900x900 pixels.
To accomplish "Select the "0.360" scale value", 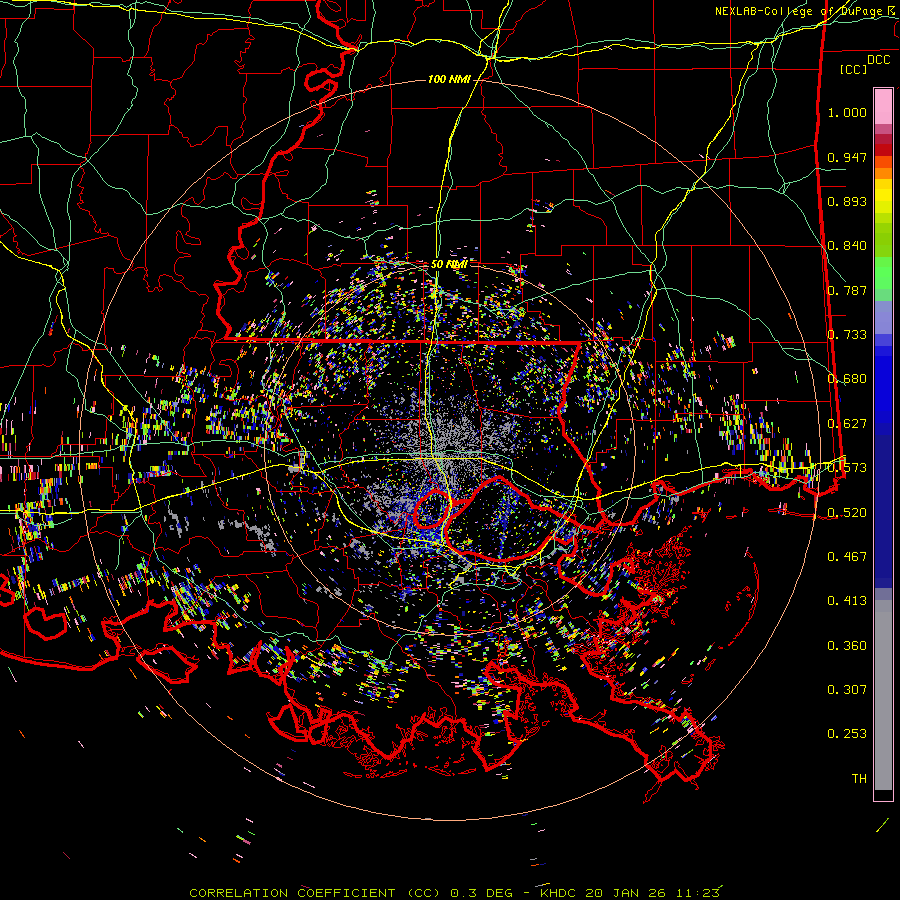I will pyautogui.click(x=847, y=646).
